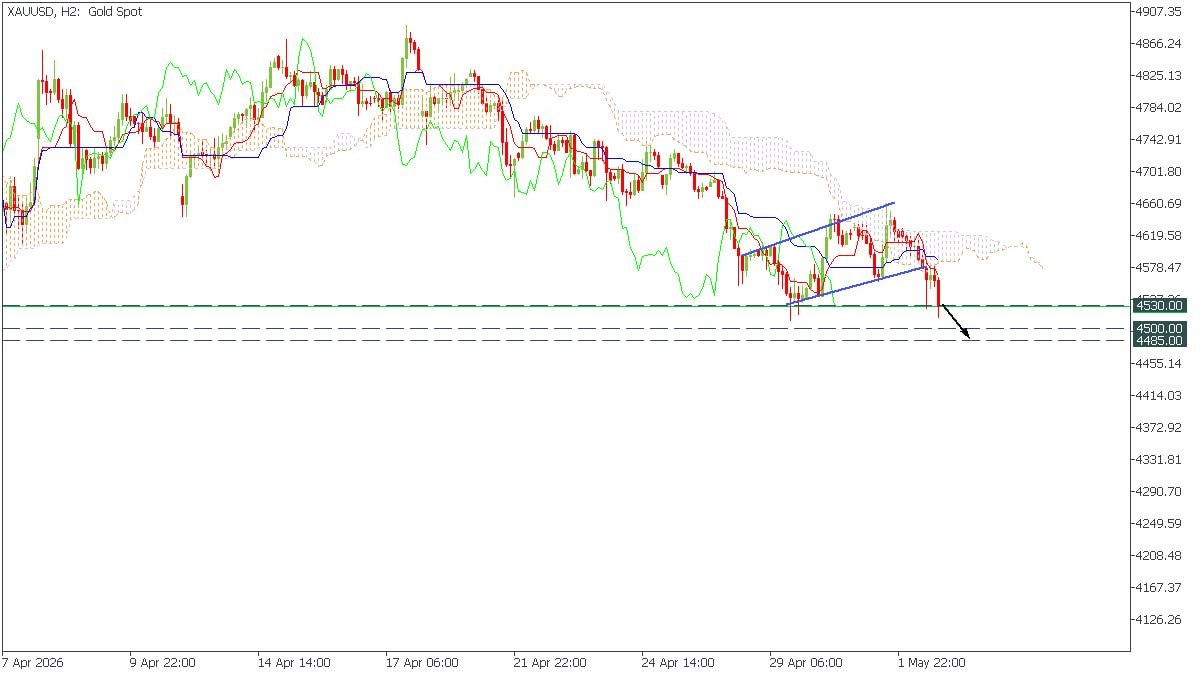This screenshot has width=1200, height=675.
Task: Select the upper blue channel trendline
Action: click(x=818, y=229)
